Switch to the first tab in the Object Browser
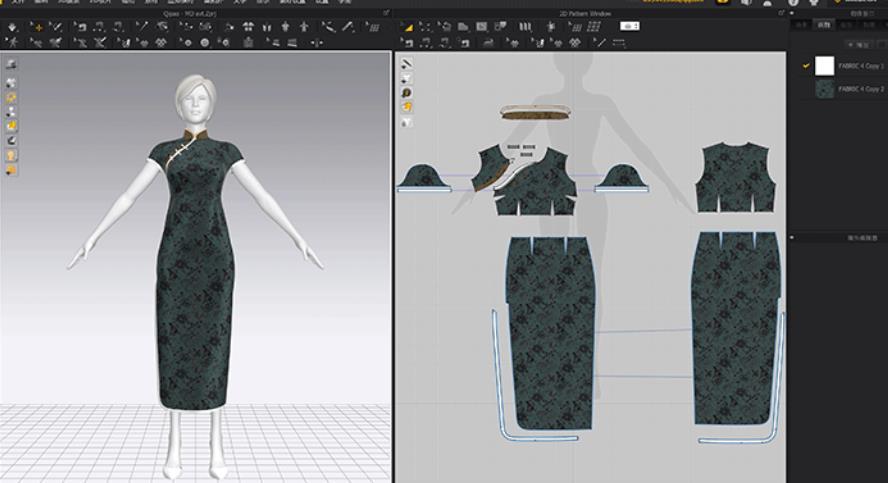Viewport: 888px width, 483px height. point(802,23)
